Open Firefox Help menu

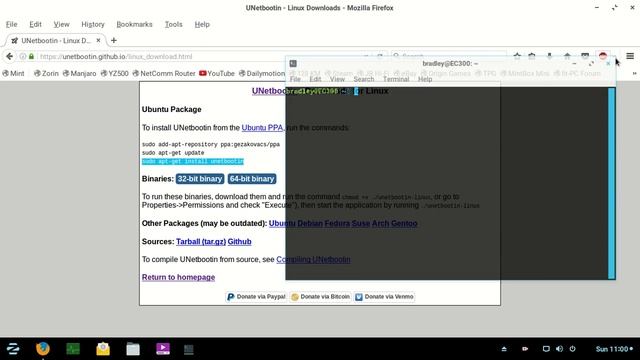202,24
